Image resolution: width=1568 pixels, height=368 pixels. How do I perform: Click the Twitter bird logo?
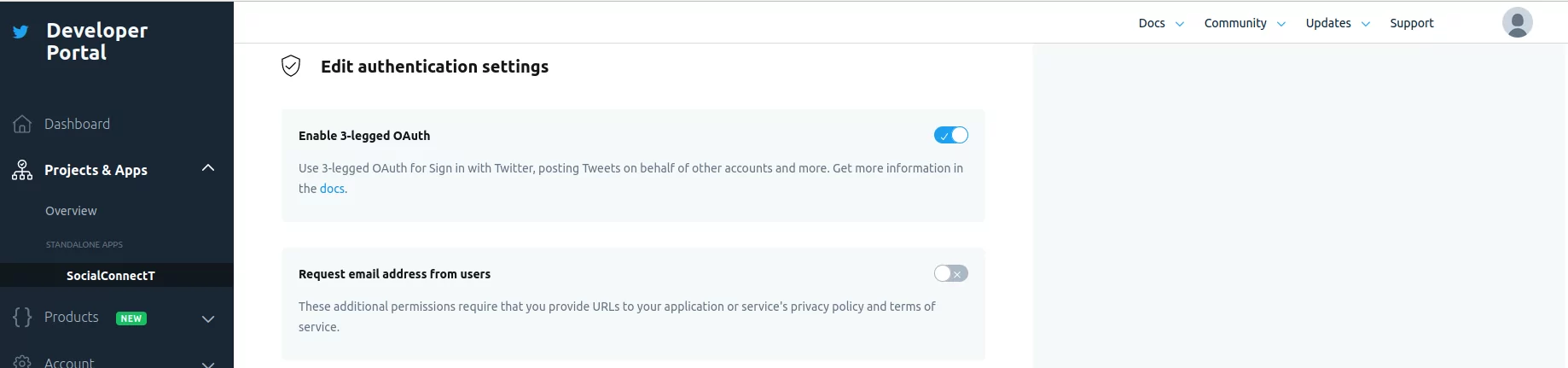coord(20,32)
